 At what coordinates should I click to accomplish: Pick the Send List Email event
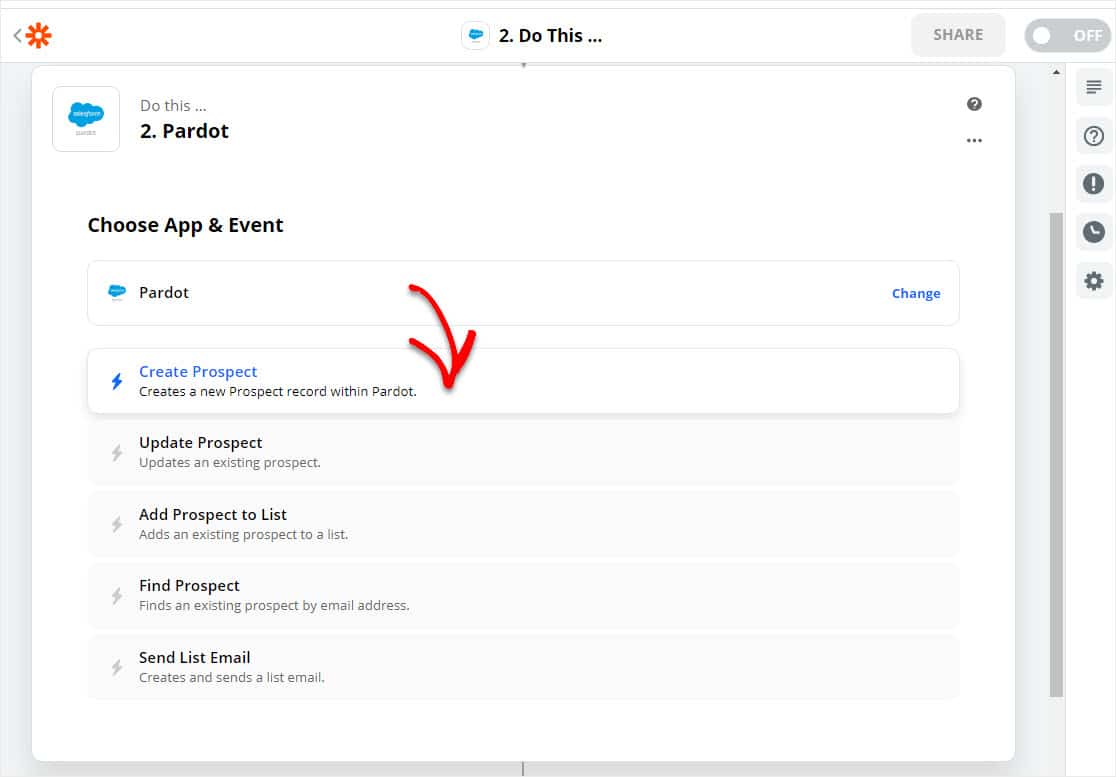point(523,667)
